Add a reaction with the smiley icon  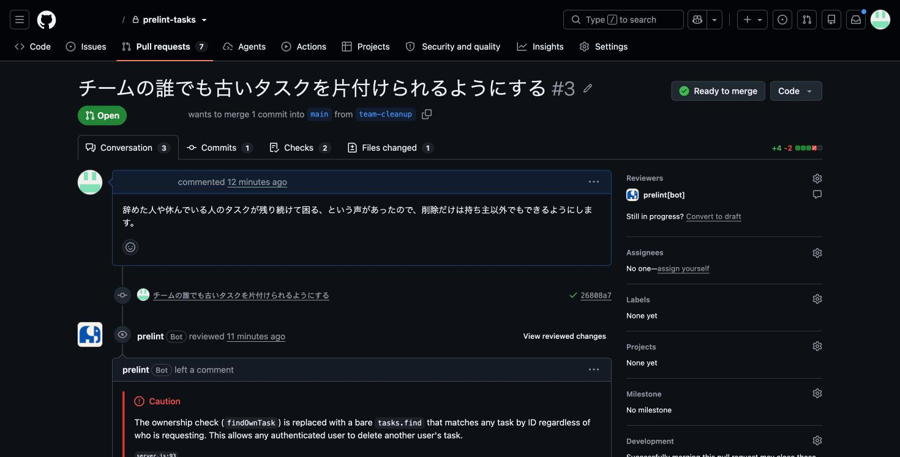[x=130, y=247]
